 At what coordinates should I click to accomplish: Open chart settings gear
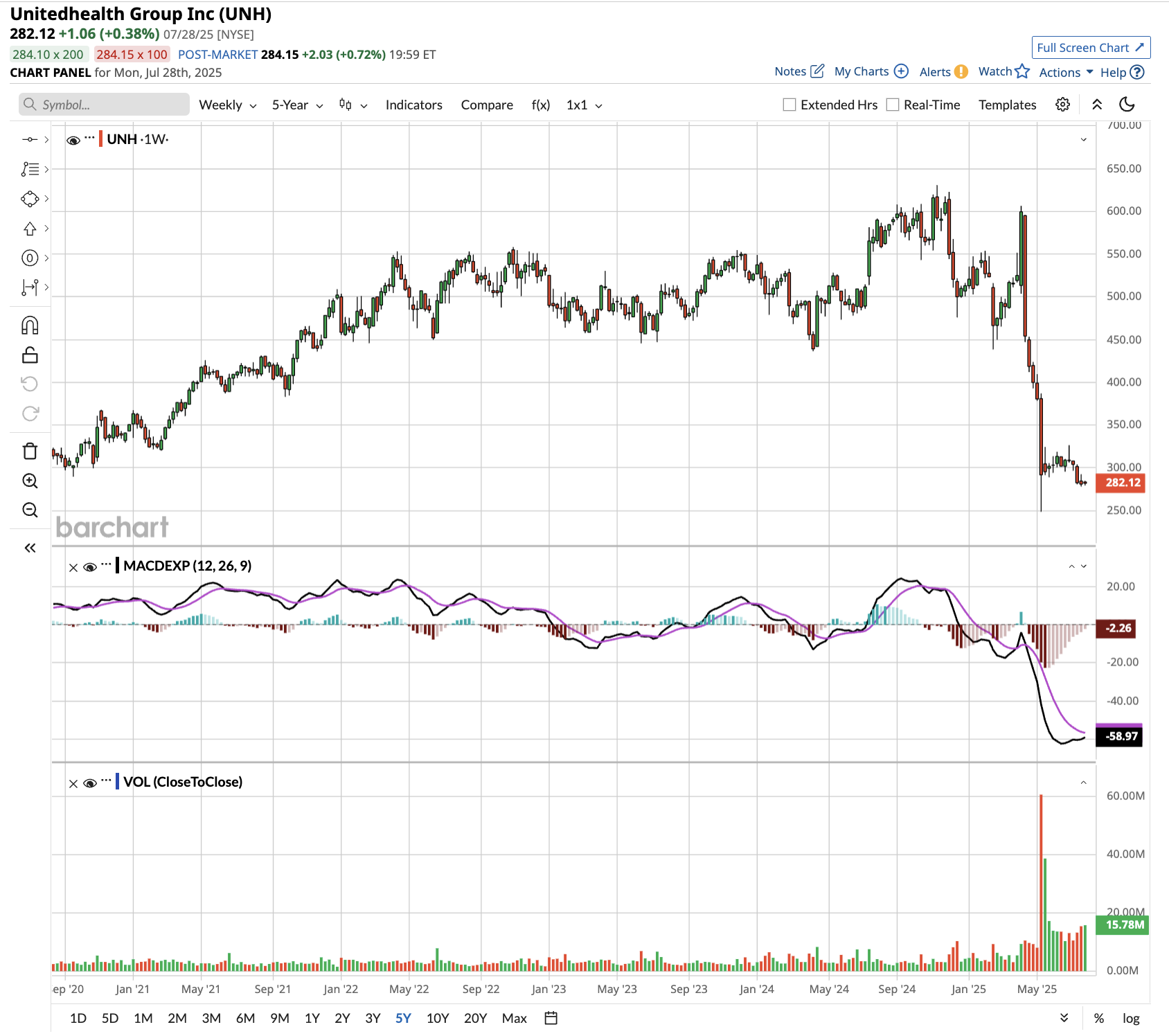tap(1062, 105)
